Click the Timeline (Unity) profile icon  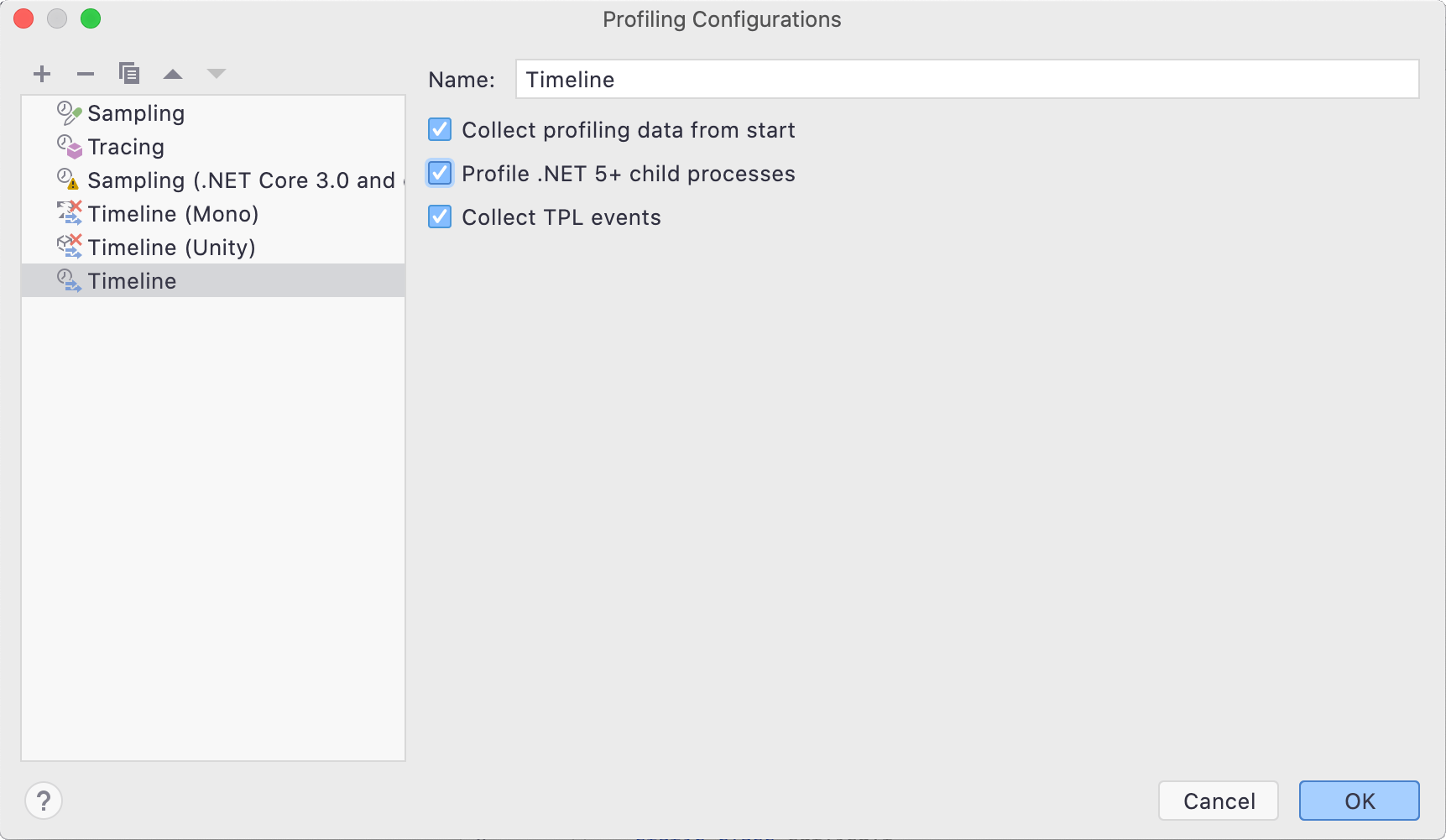69,247
